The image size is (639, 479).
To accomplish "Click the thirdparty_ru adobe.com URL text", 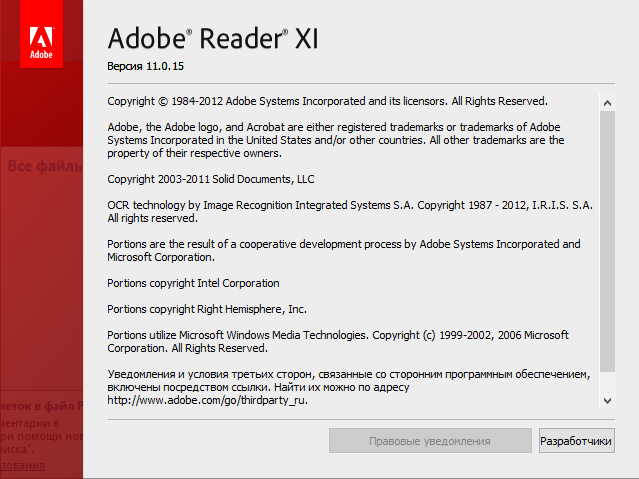I will coord(207,400).
